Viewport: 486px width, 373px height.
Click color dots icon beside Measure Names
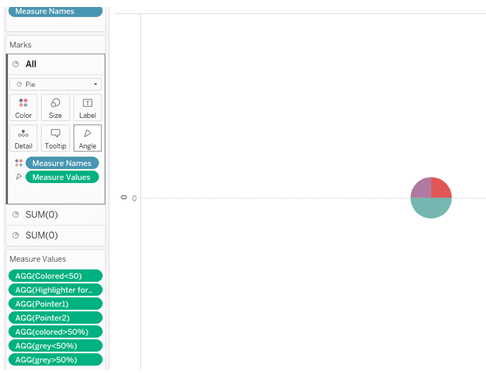19,163
